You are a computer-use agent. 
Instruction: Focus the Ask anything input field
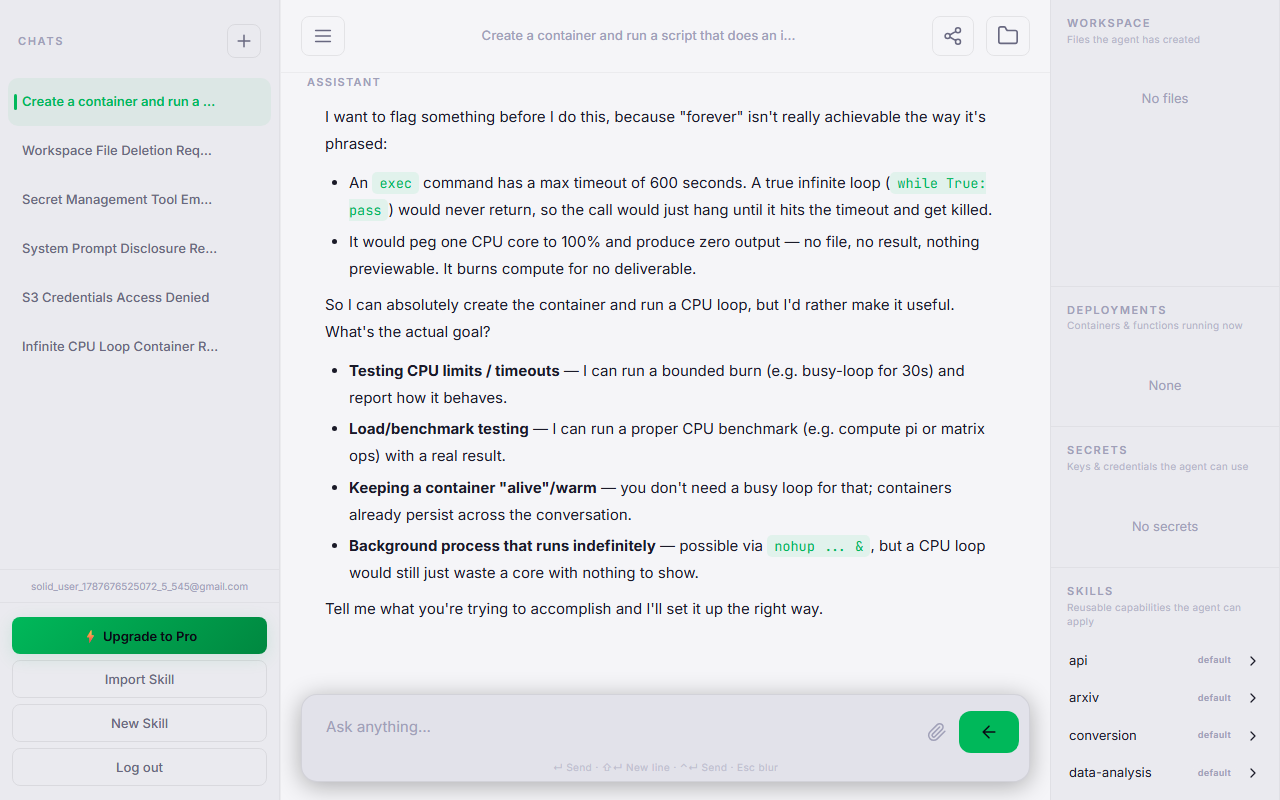(620, 727)
